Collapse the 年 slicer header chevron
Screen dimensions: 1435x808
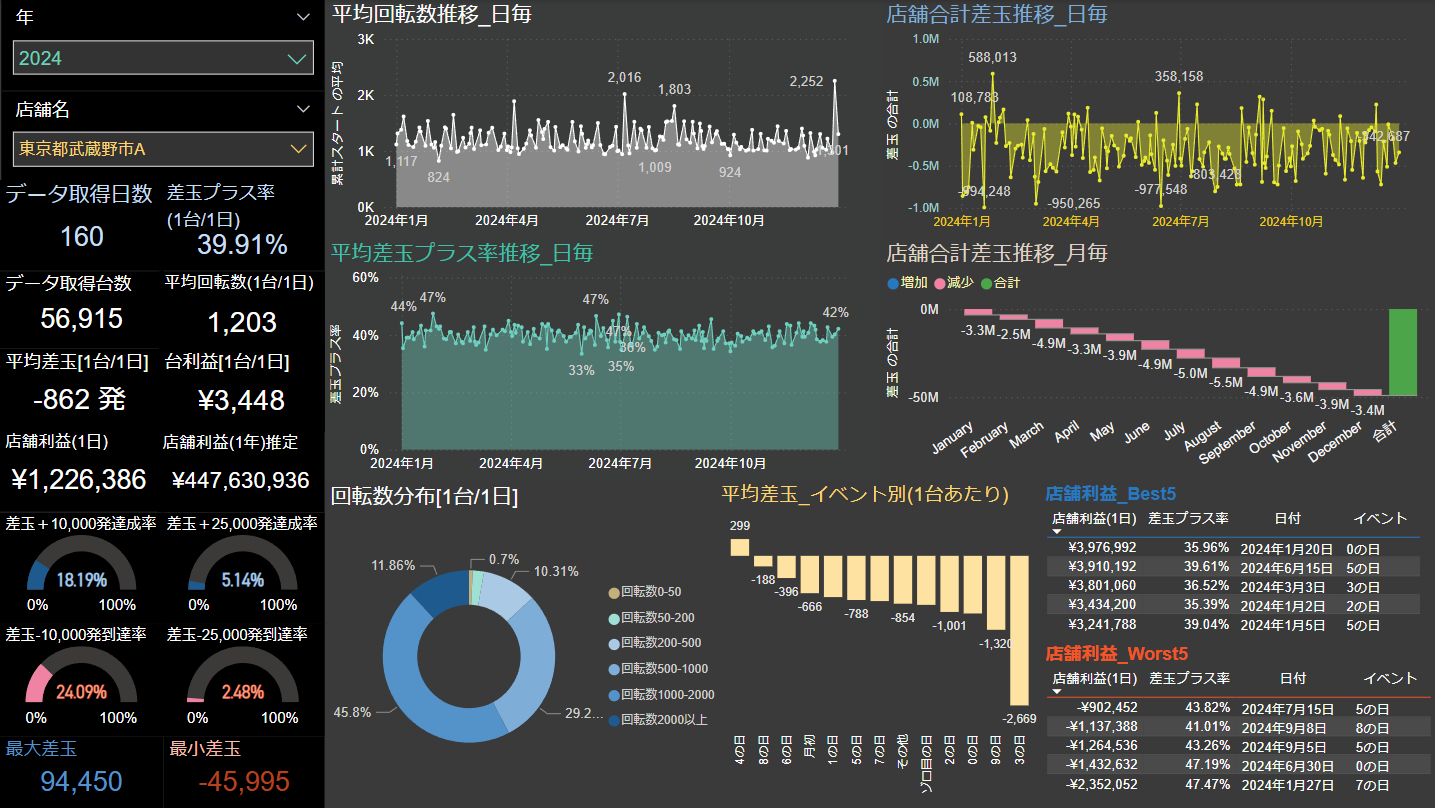[x=304, y=17]
